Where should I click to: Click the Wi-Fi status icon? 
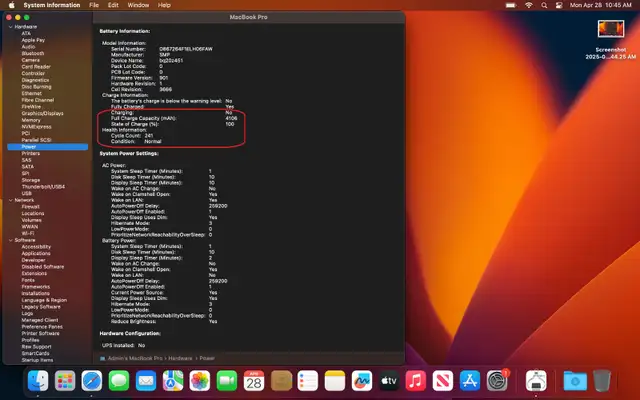point(529,5)
